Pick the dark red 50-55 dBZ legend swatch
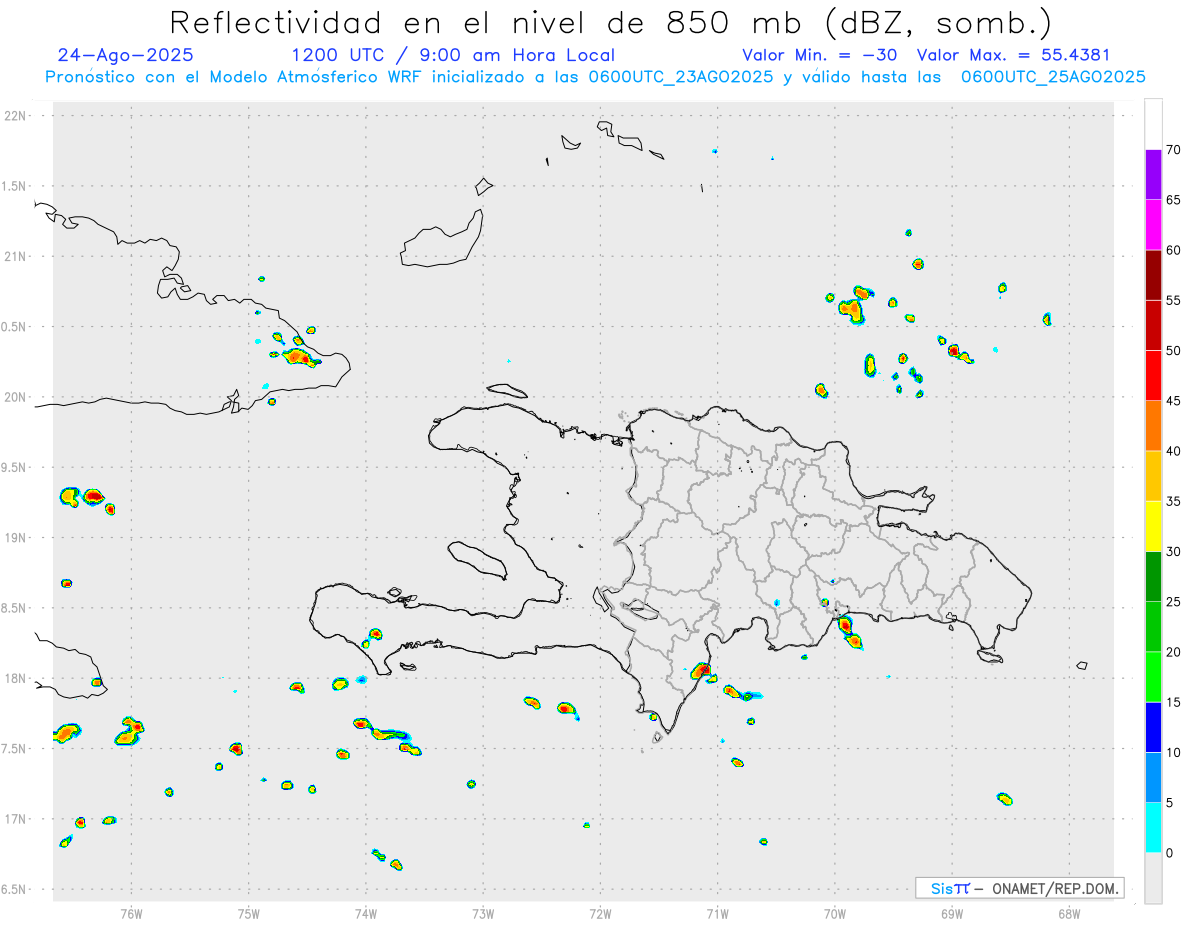The width and height of the screenshot is (1200, 927). pyautogui.click(x=1154, y=325)
